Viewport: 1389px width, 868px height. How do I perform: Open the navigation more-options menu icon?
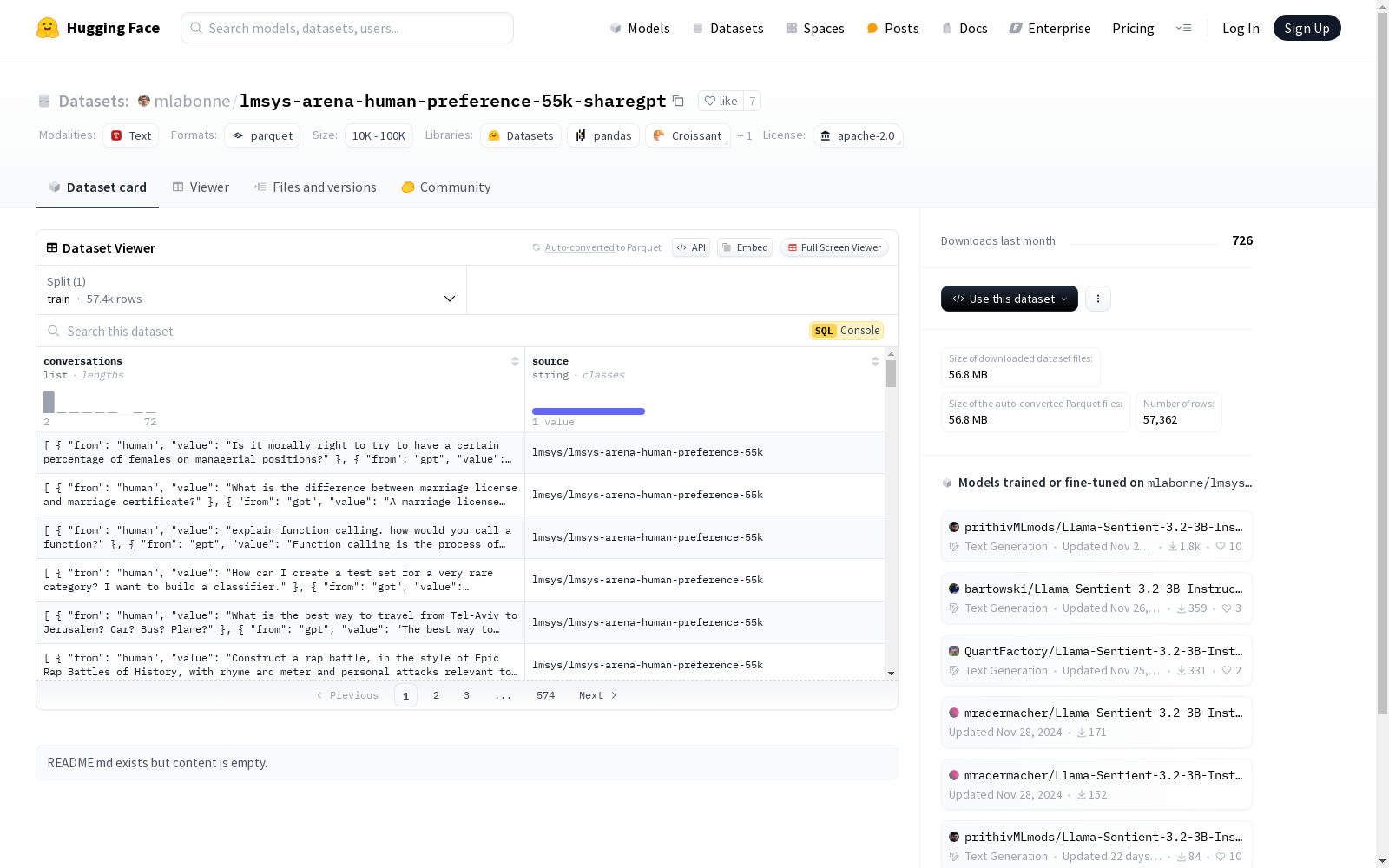[1183, 28]
